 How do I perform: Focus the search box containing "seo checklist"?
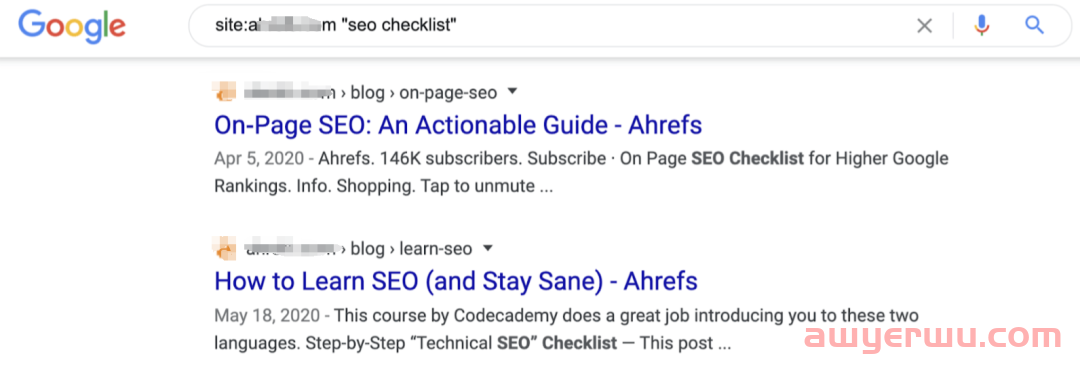pos(551,26)
